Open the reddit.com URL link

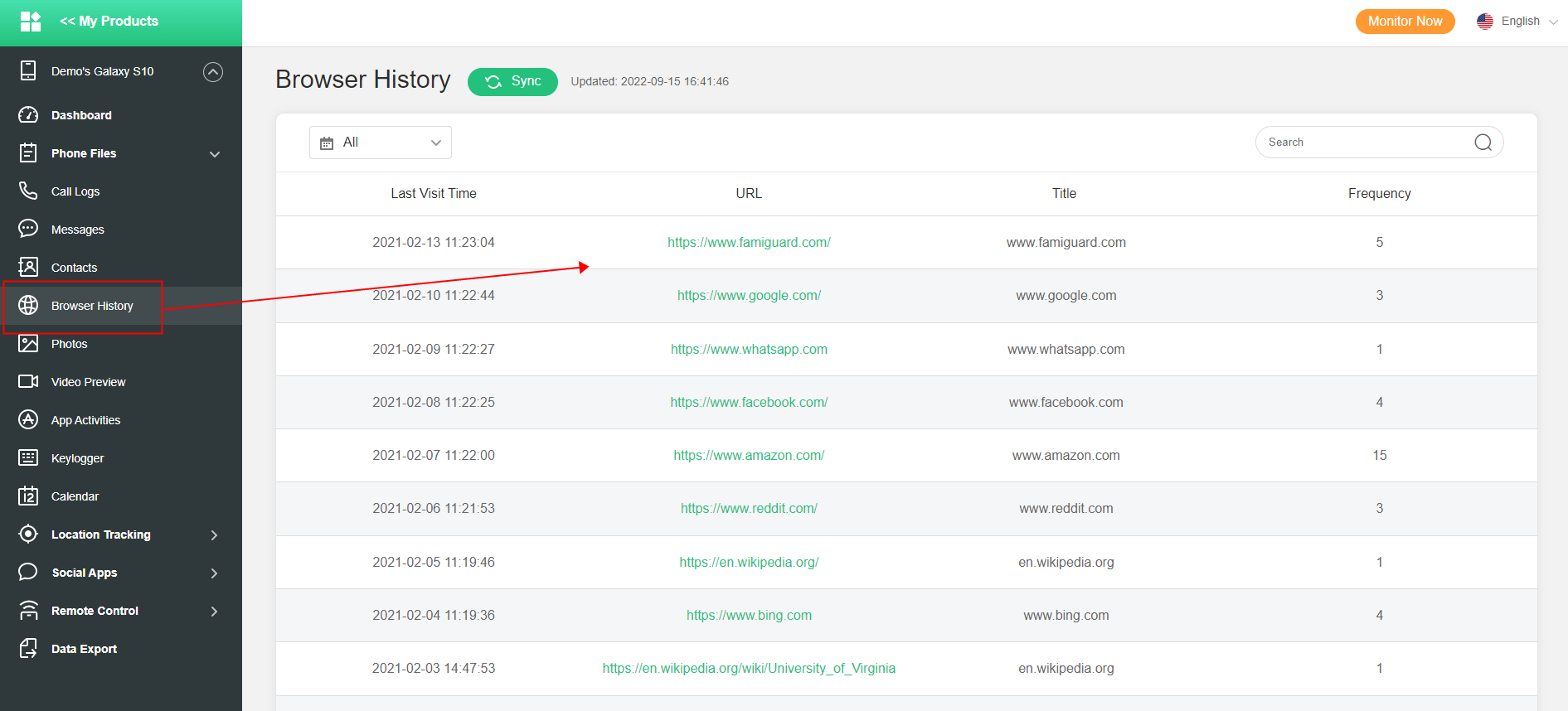[x=749, y=508]
